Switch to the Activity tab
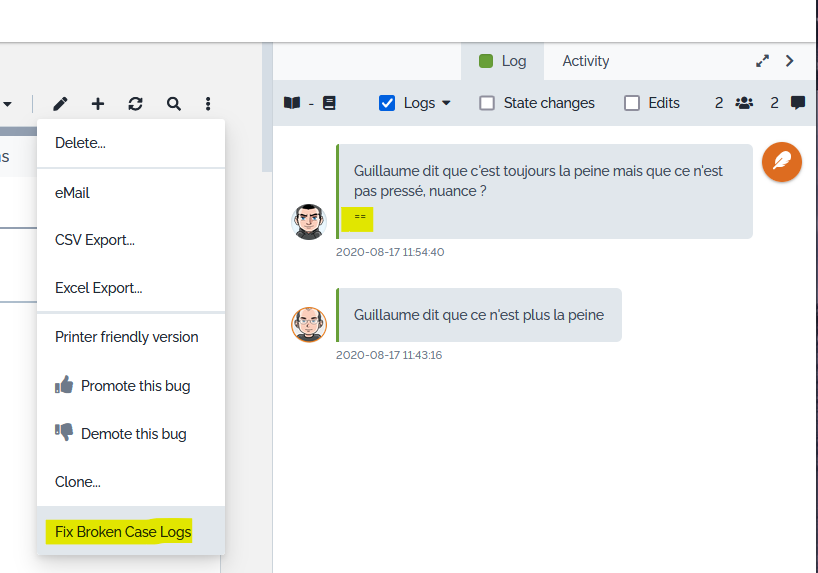818x573 pixels. click(x=585, y=61)
